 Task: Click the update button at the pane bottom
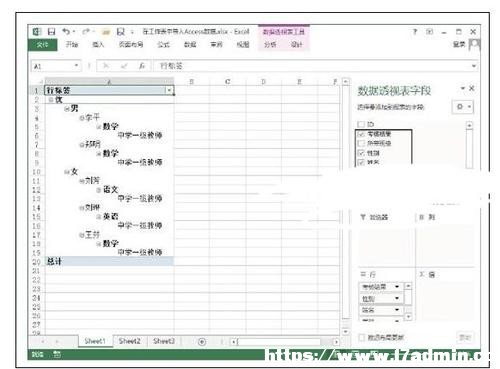[x=465, y=337]
